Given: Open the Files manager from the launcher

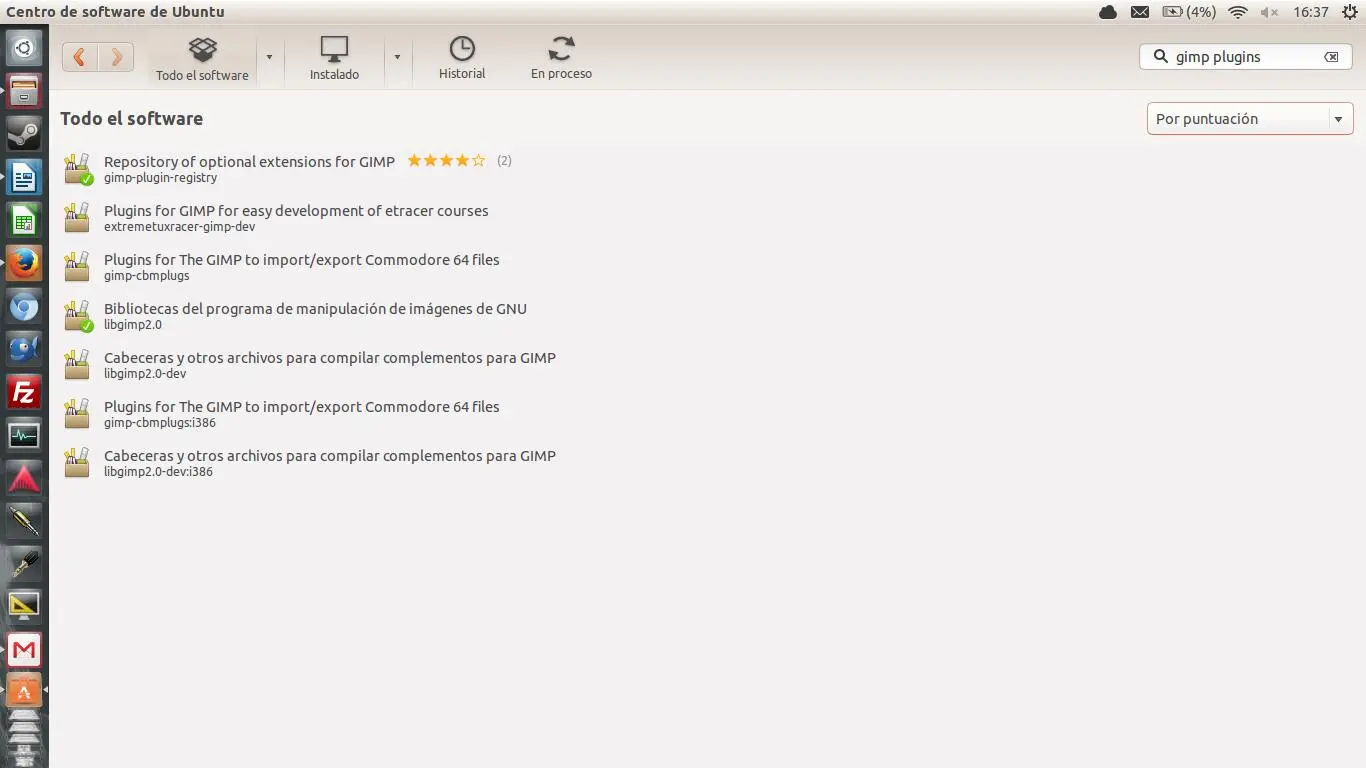Looking at the screenshot, I should pyautogui.click(x=24, y=90).
